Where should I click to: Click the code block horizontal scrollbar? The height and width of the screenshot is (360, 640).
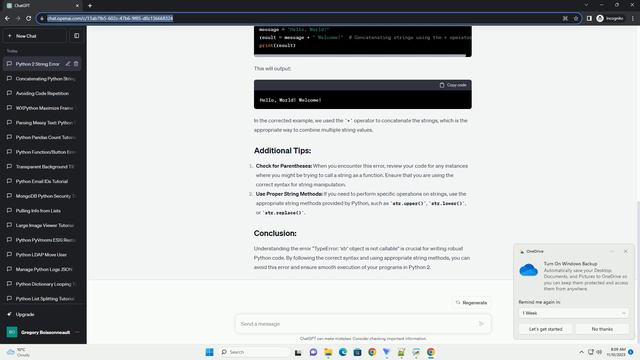(x=360, y=55)
